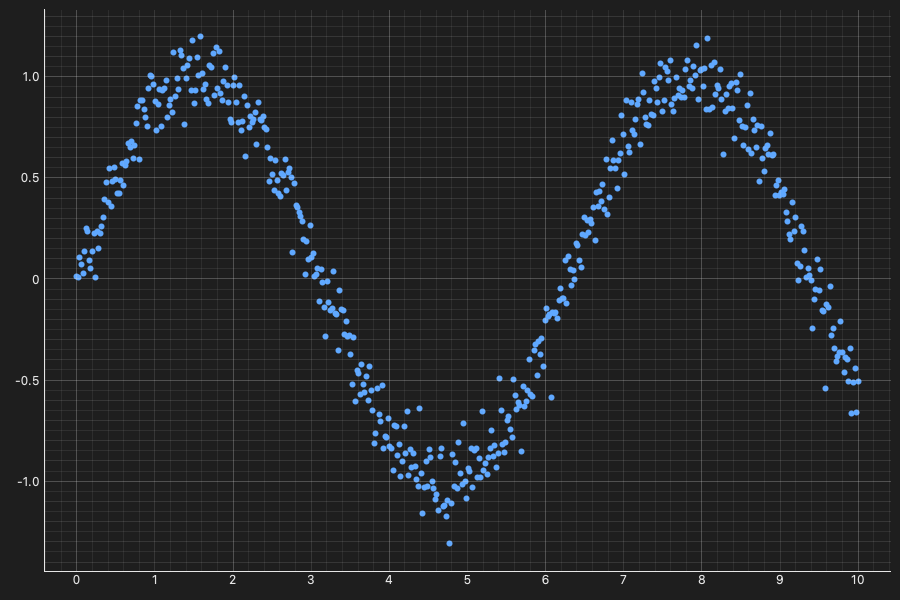This screenshot has width=900, height=600.
Task: Click the x-axis tick label 2
Action: coord(232,580)
